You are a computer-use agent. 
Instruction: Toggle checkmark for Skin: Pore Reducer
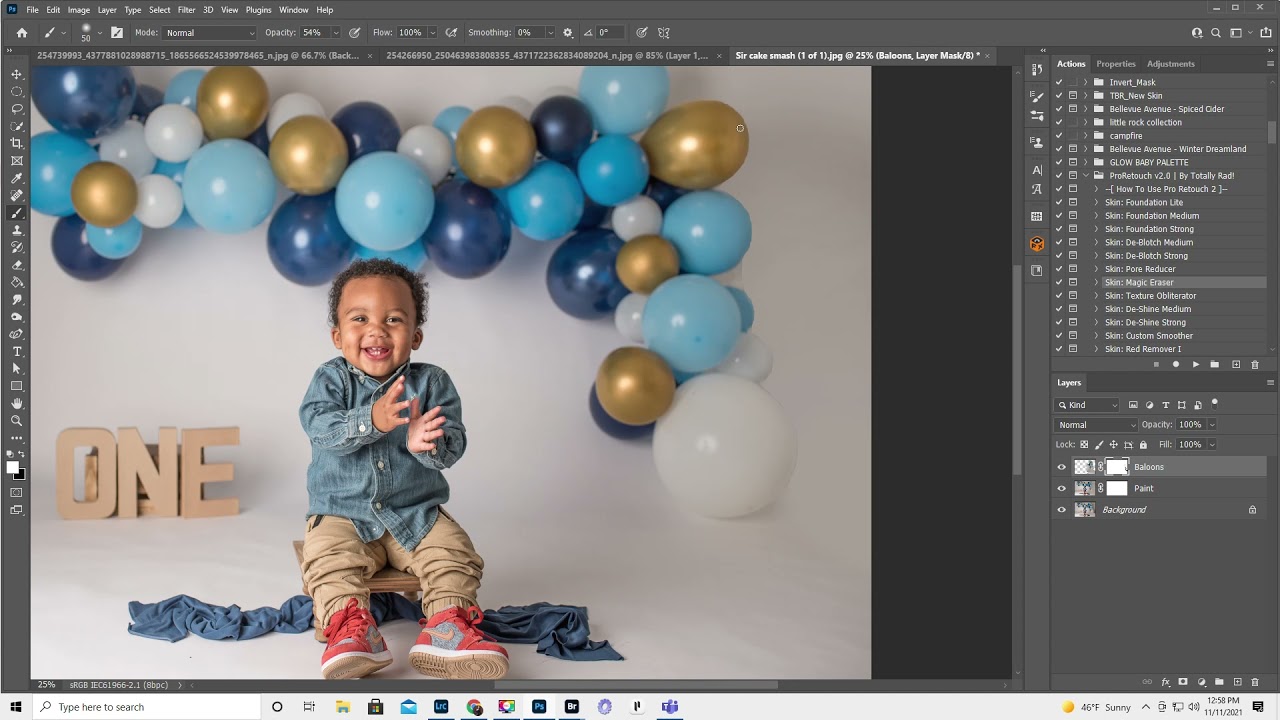1059,269
